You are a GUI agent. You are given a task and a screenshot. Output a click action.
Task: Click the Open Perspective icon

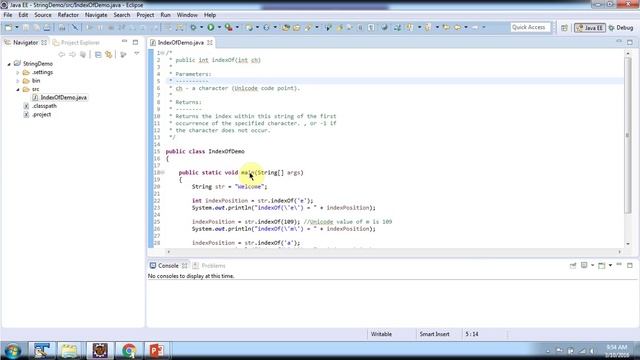click(564, 28)
